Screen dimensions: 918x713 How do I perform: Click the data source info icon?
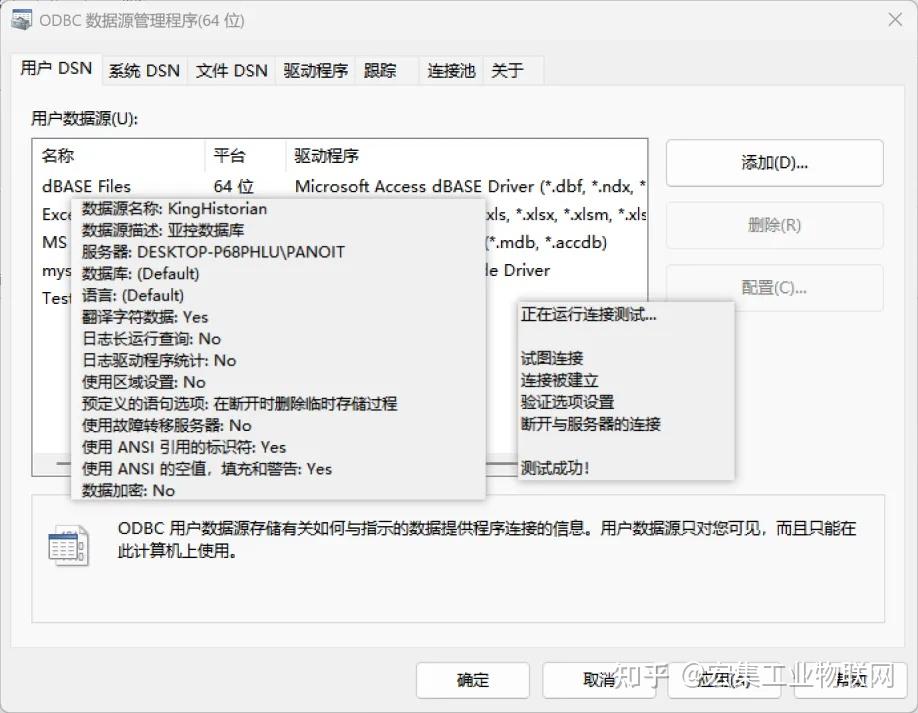click(68, 546)
